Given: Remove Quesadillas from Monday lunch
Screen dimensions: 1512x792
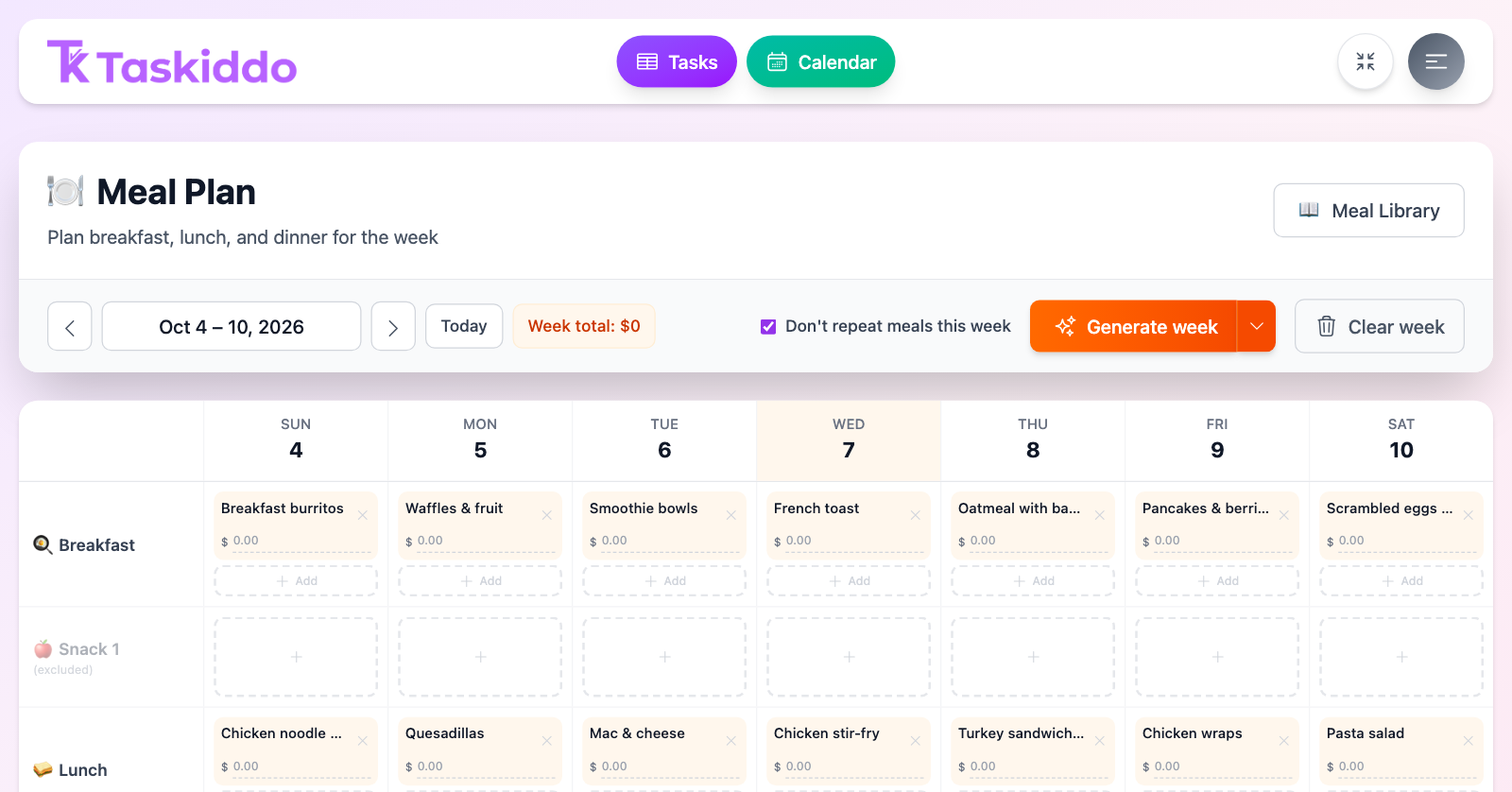Looking at the screenshot, I should (x=547, y=741).
